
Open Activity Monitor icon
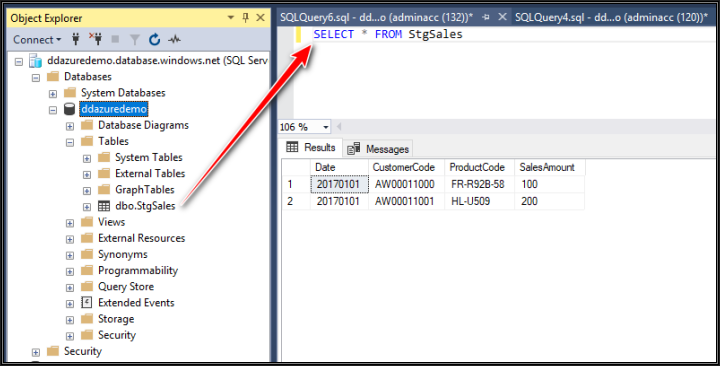point(174,40)
